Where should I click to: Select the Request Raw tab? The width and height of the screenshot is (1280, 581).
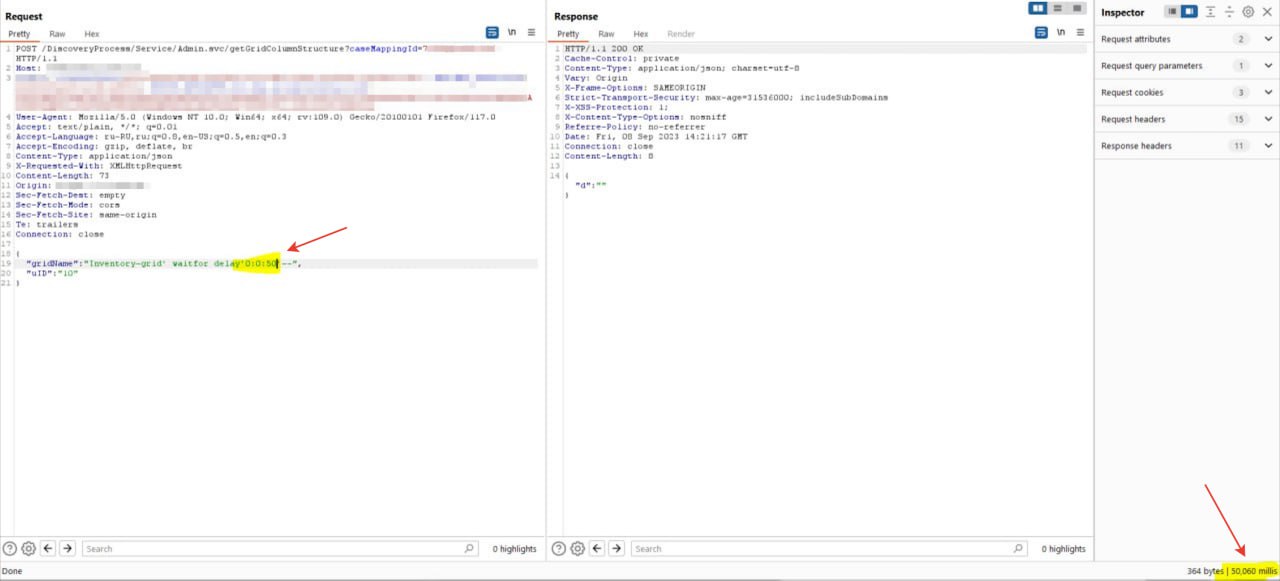click(x=57, y=34)
